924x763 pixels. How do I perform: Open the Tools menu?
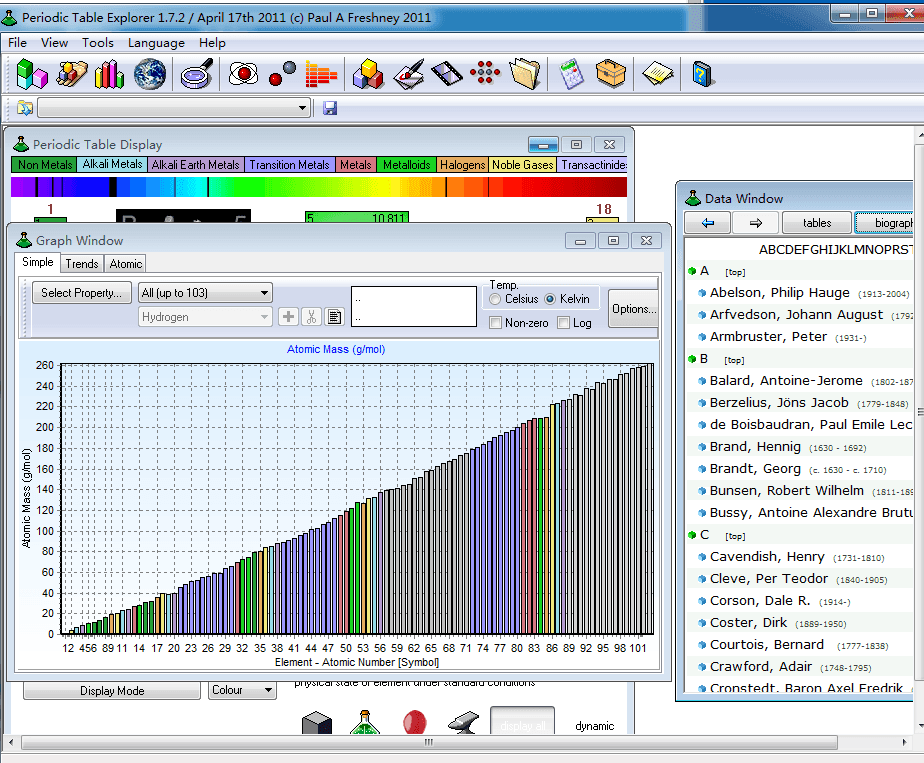98,43
